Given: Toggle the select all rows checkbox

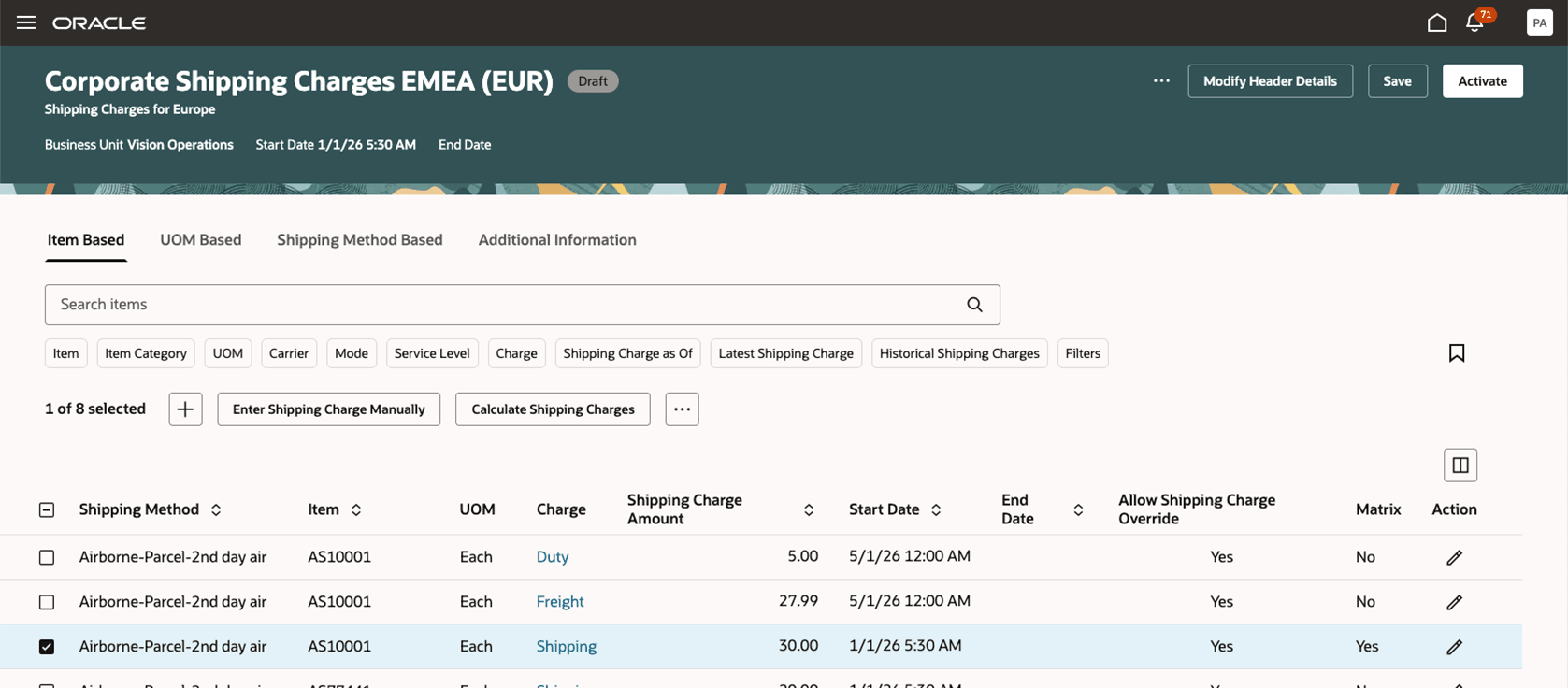Looking at the screenshot, I should (47, 509).
